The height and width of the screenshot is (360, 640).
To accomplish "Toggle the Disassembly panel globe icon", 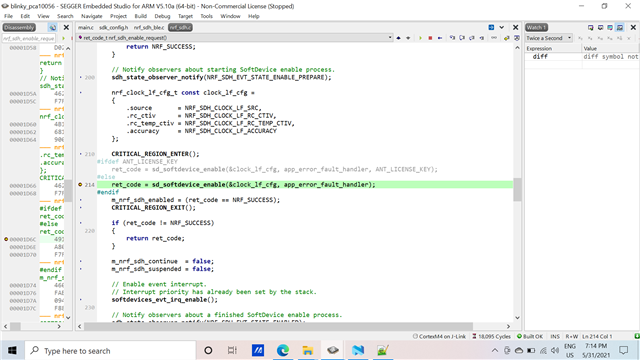I will point(52,27).
